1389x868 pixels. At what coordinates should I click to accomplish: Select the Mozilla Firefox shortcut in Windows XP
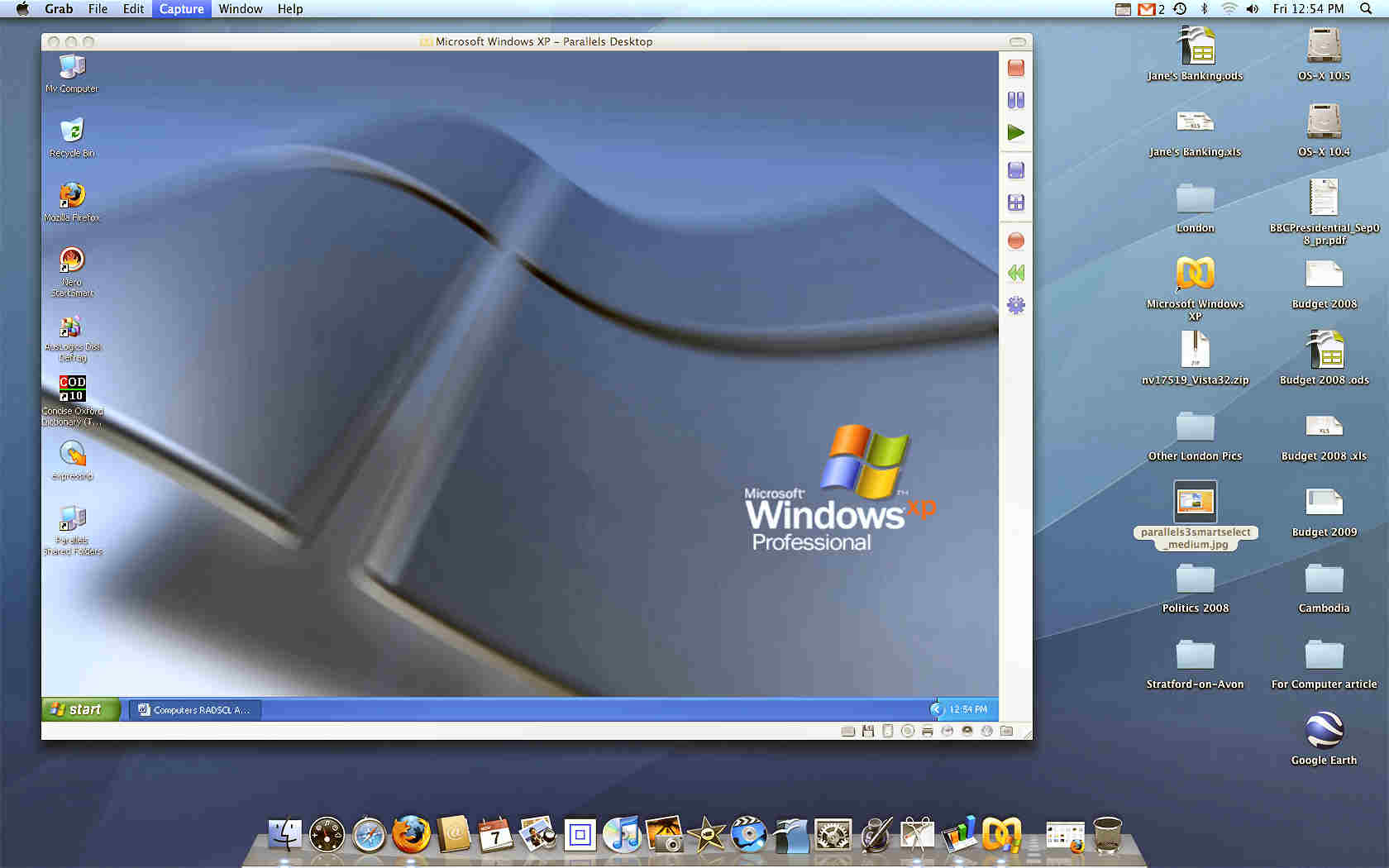pos(72,202)
